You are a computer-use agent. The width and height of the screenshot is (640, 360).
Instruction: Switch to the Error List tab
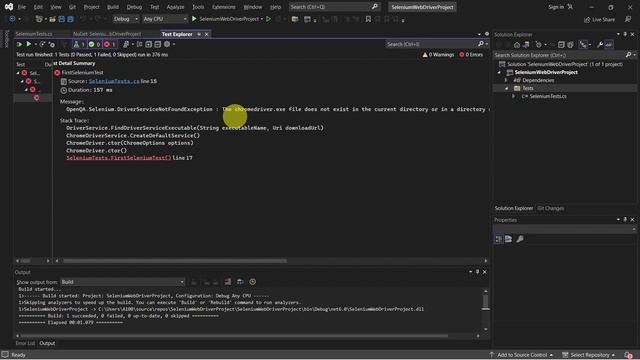(x=25, y=343)
